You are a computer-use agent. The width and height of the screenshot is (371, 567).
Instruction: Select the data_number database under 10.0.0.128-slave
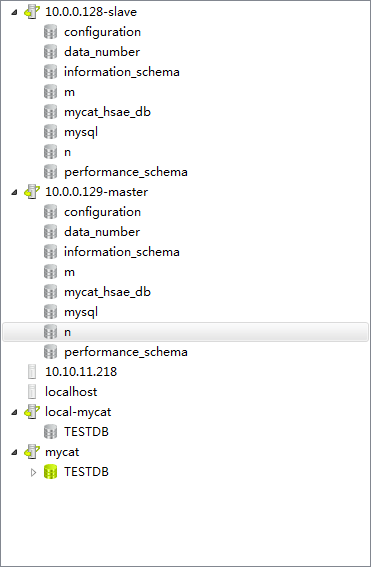tap(102, 52)
